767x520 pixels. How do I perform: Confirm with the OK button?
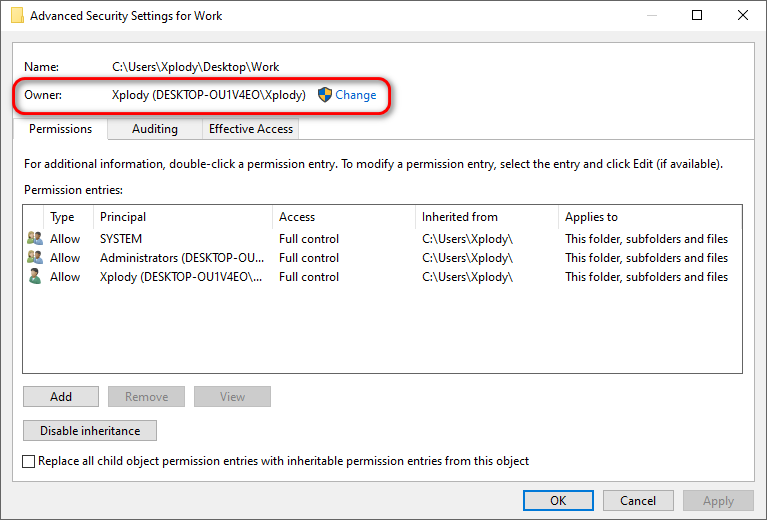point(558,501)
